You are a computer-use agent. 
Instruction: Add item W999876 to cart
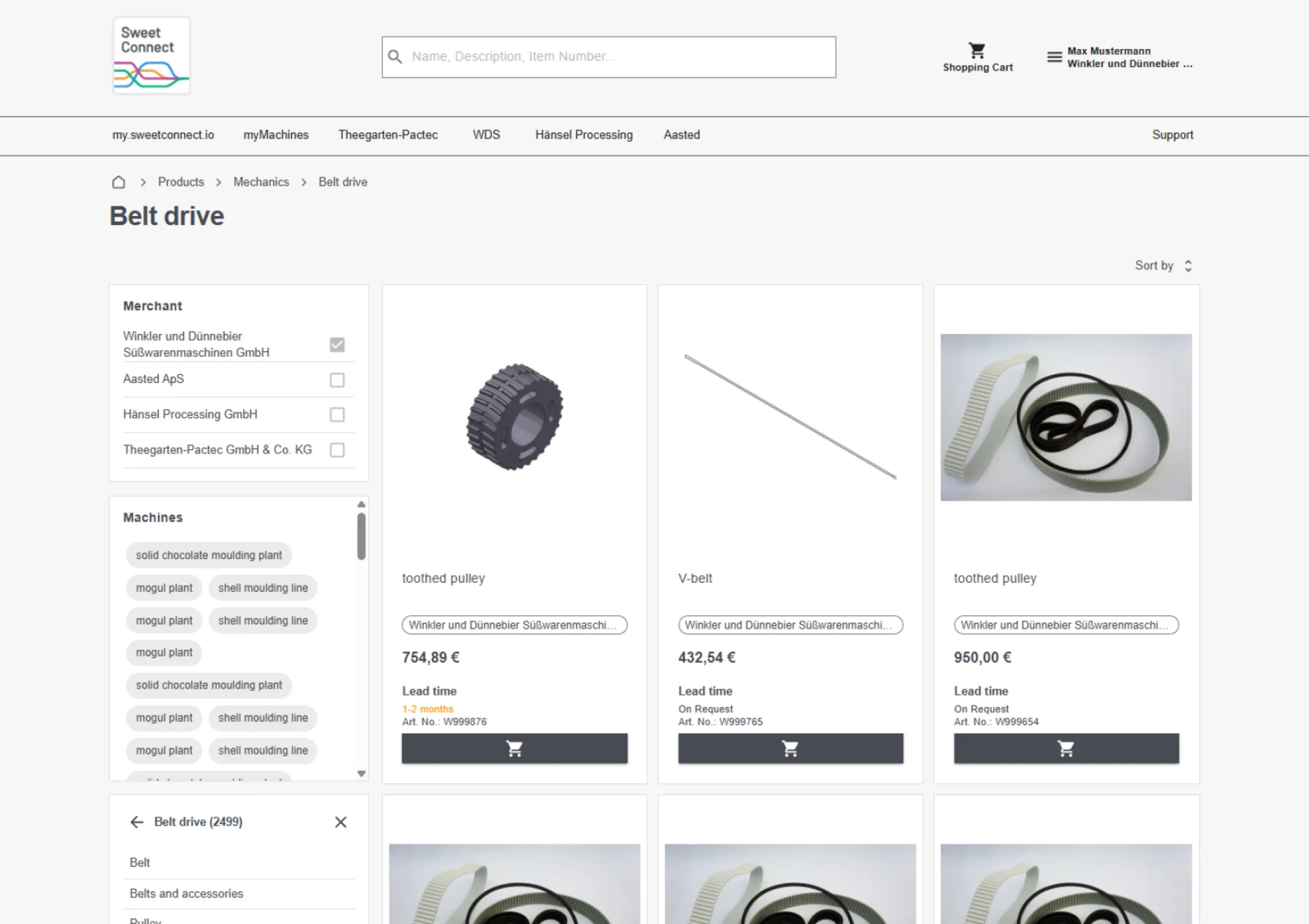[x=514, y=748]
